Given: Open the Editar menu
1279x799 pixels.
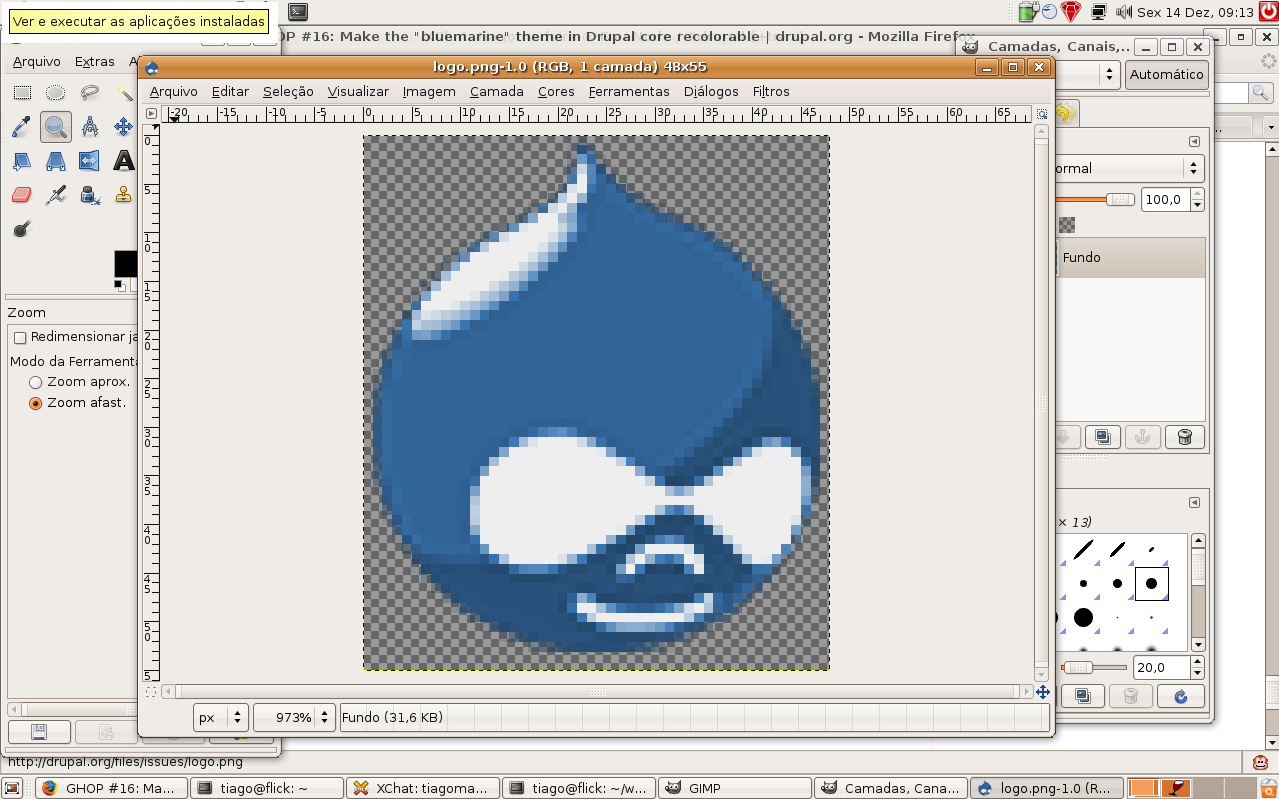Looking at the screenshot, I should 230,91.
